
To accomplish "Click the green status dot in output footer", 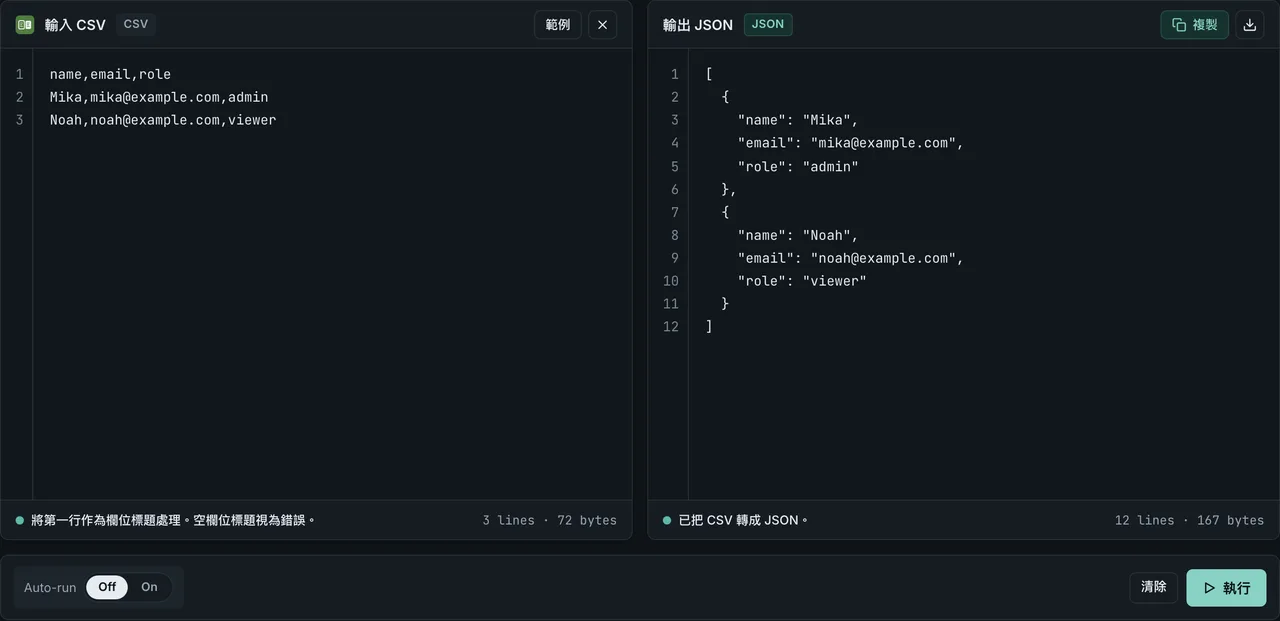I will click(x=667, y=520).
